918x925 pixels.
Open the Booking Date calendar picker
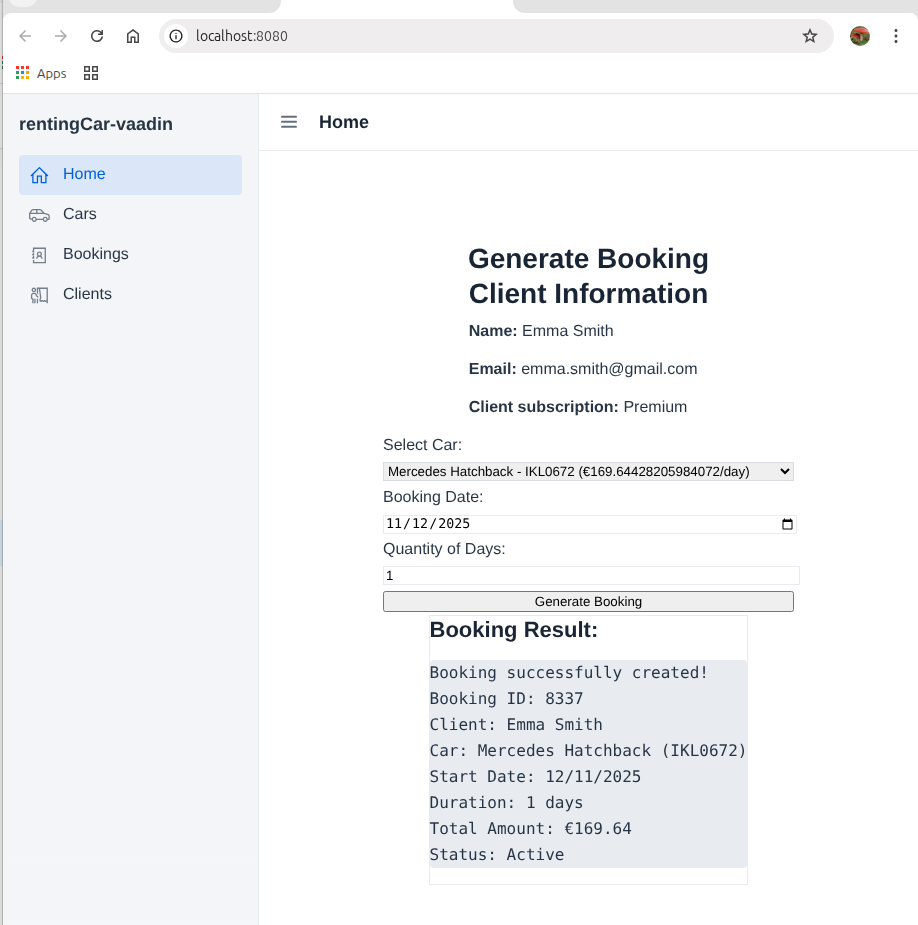[787, 524]
